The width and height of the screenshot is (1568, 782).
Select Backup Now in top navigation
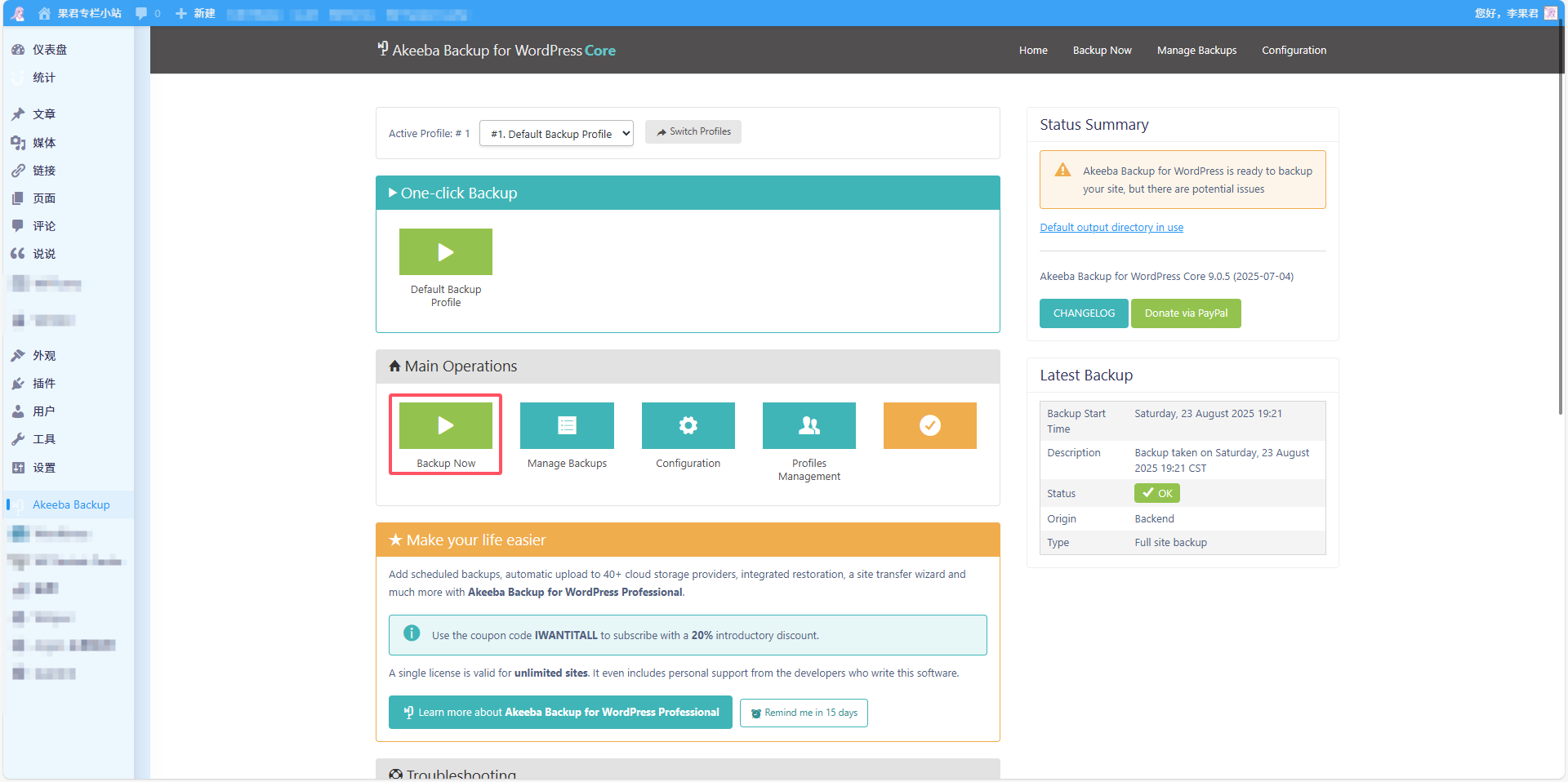[1102, 50]
